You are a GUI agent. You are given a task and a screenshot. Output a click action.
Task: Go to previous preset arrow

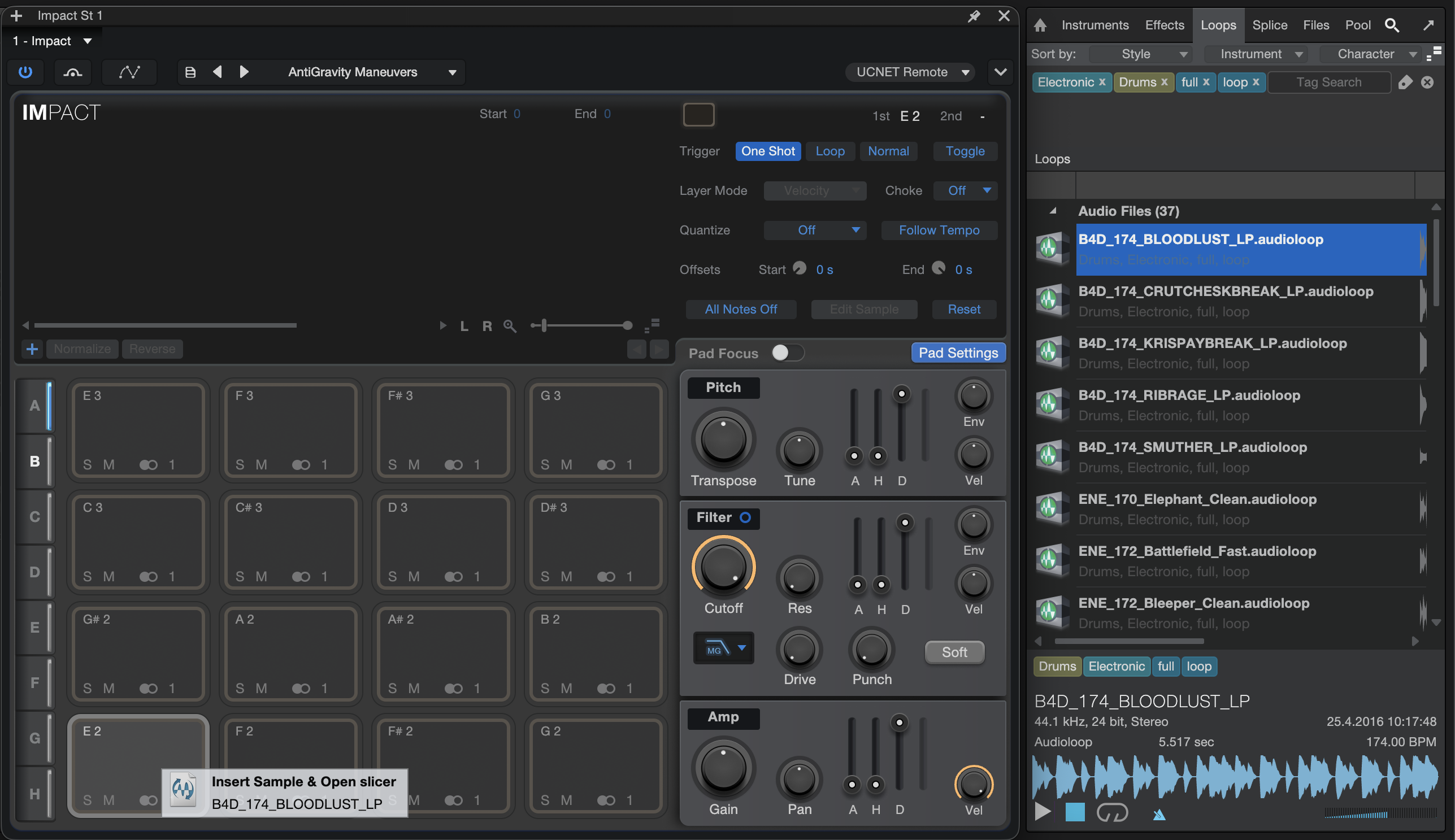(218, 72)
